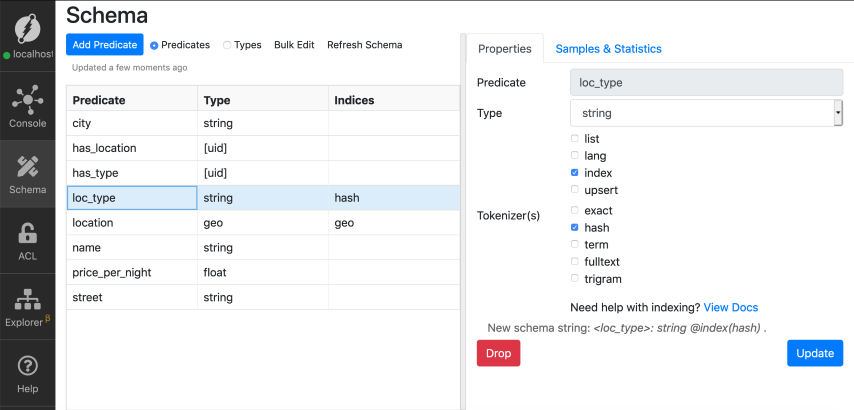Enable the list checkbox
The width and height of the screenshot is (854, 410).
574,139
